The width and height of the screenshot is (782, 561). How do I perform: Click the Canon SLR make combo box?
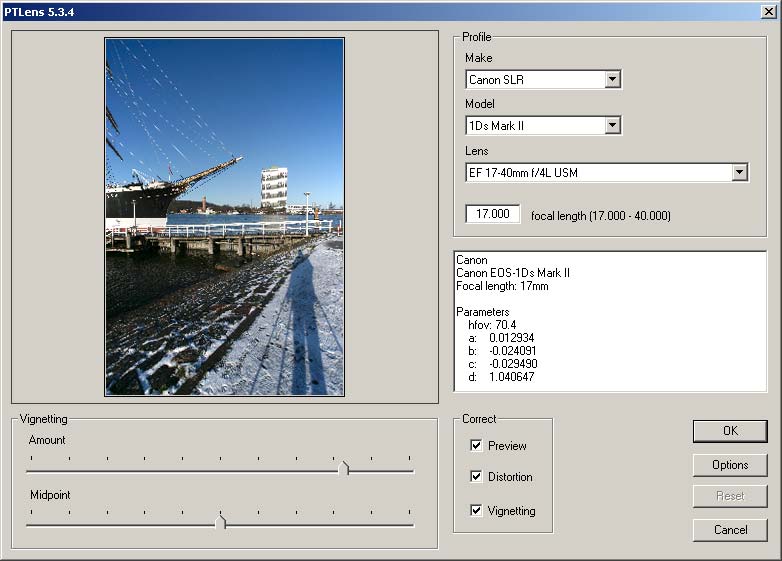543,79
